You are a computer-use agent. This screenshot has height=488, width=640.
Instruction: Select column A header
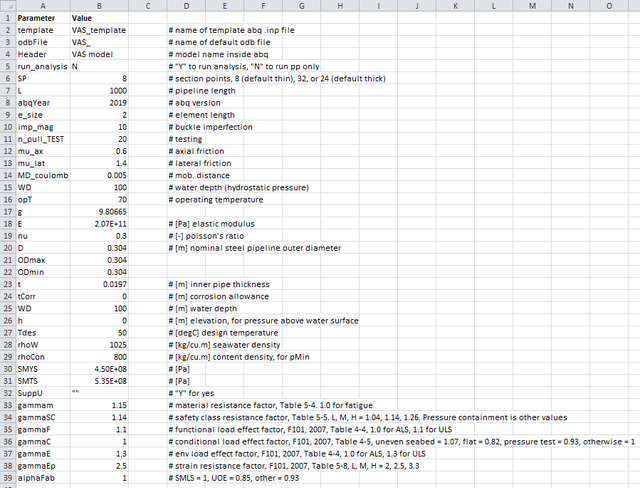coord(43,6)
